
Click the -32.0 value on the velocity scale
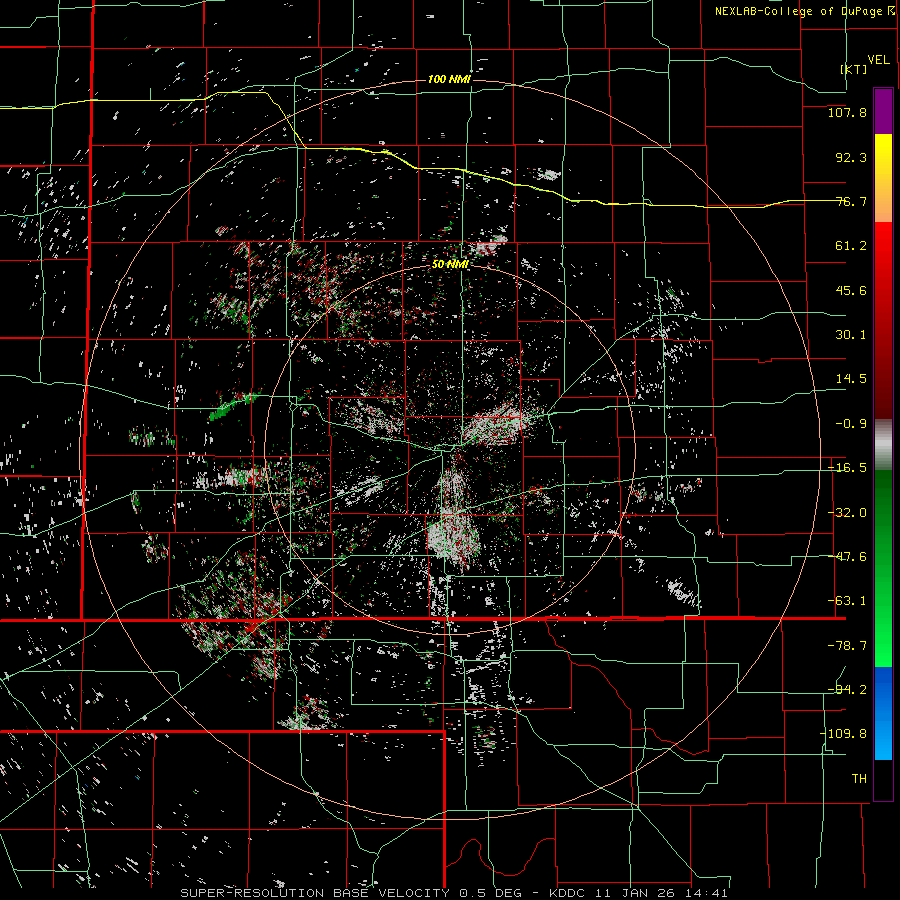[x=847, y=513]
